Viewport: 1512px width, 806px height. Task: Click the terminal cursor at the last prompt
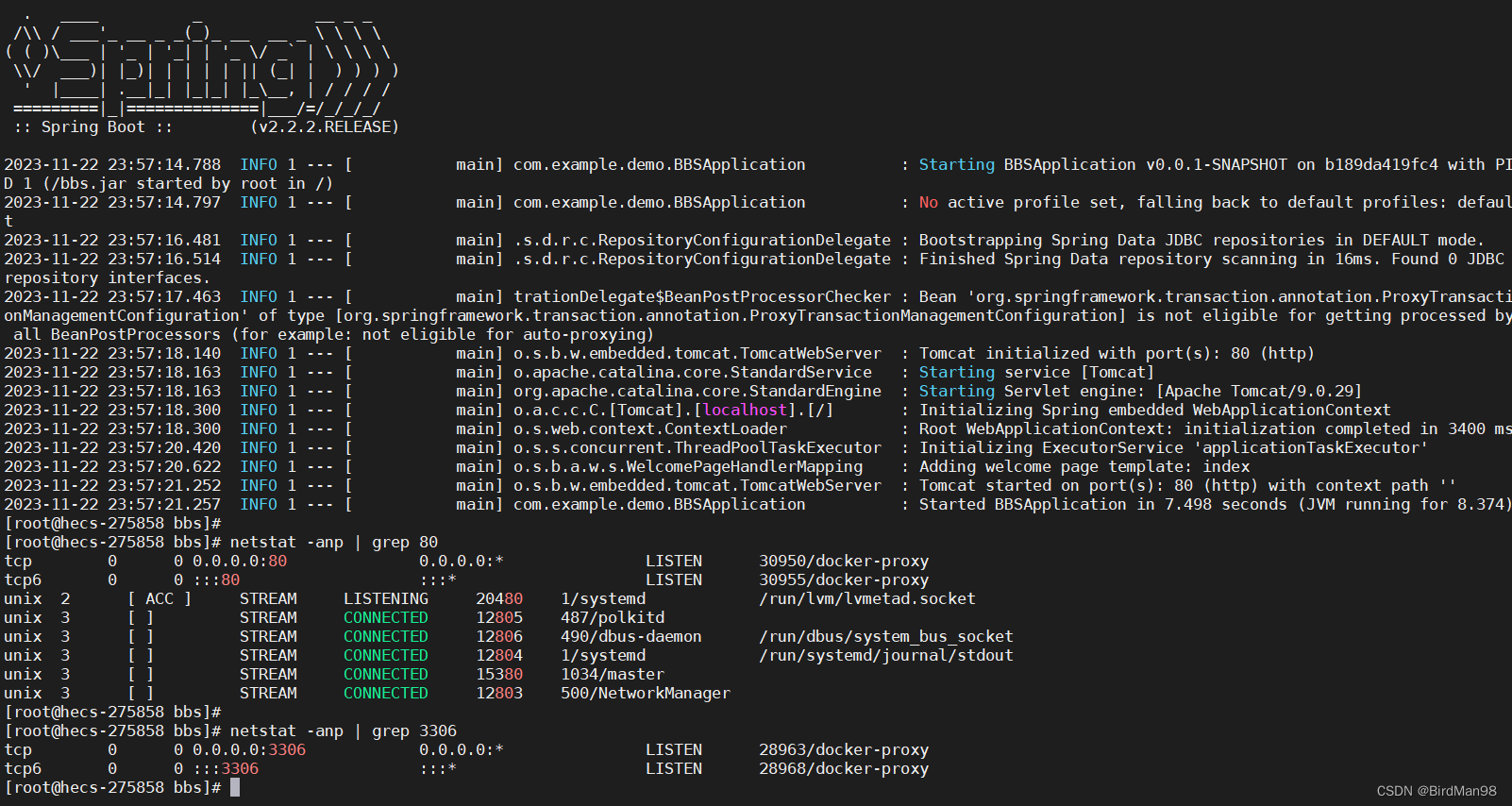click(x=235, y=787)
